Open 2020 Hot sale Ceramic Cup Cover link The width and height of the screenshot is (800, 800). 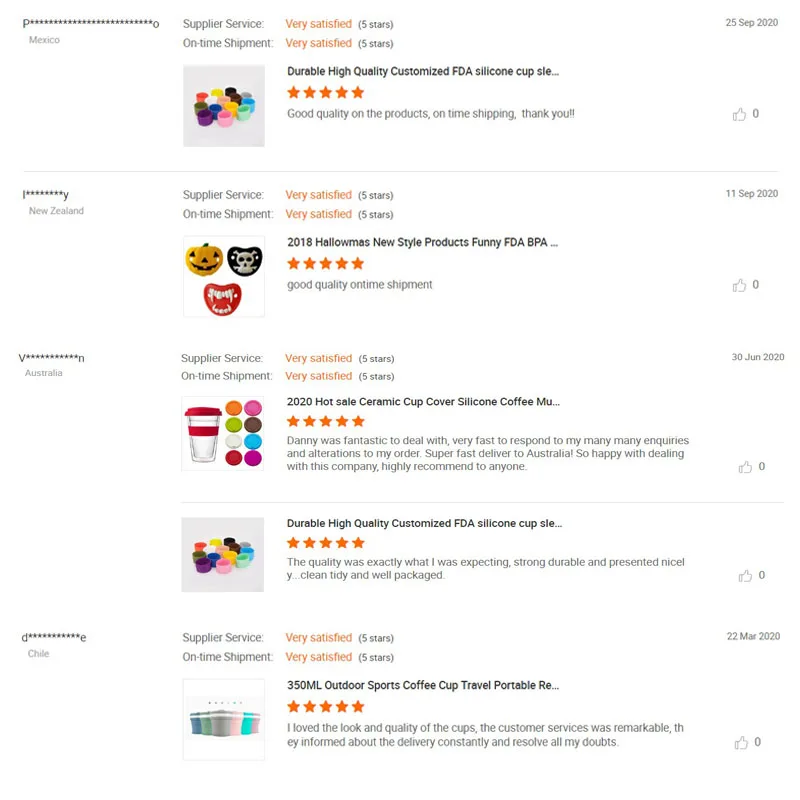tap(423, 402)
